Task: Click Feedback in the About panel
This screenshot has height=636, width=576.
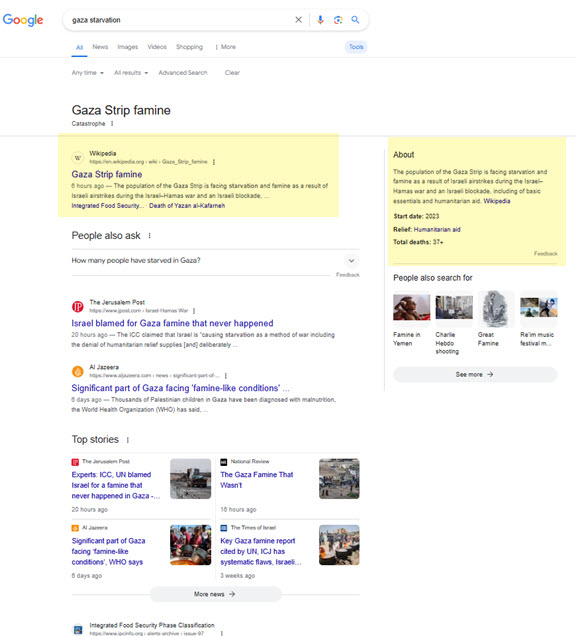Action: tap(546, 254)
